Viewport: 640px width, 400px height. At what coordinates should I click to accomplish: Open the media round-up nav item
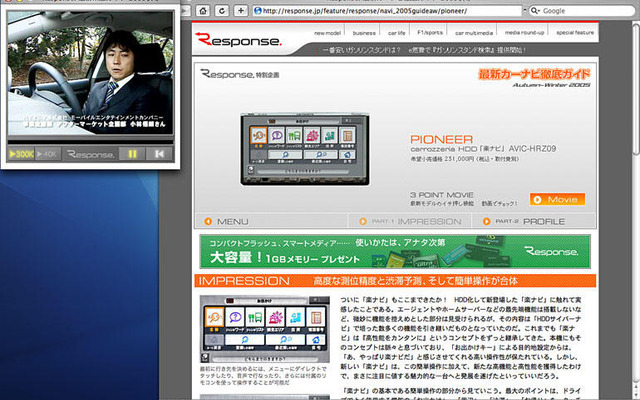[524, 32]
